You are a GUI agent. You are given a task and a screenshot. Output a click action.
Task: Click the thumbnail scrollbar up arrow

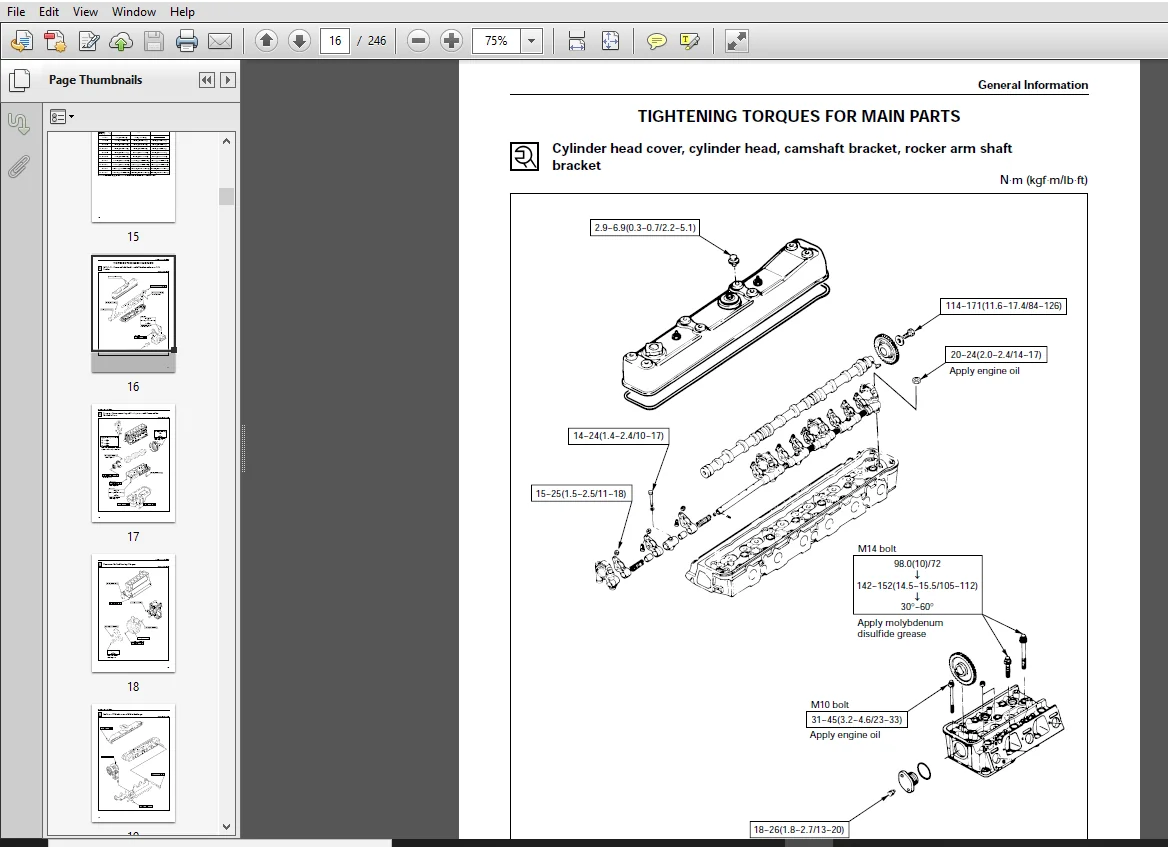pos(226,141)
